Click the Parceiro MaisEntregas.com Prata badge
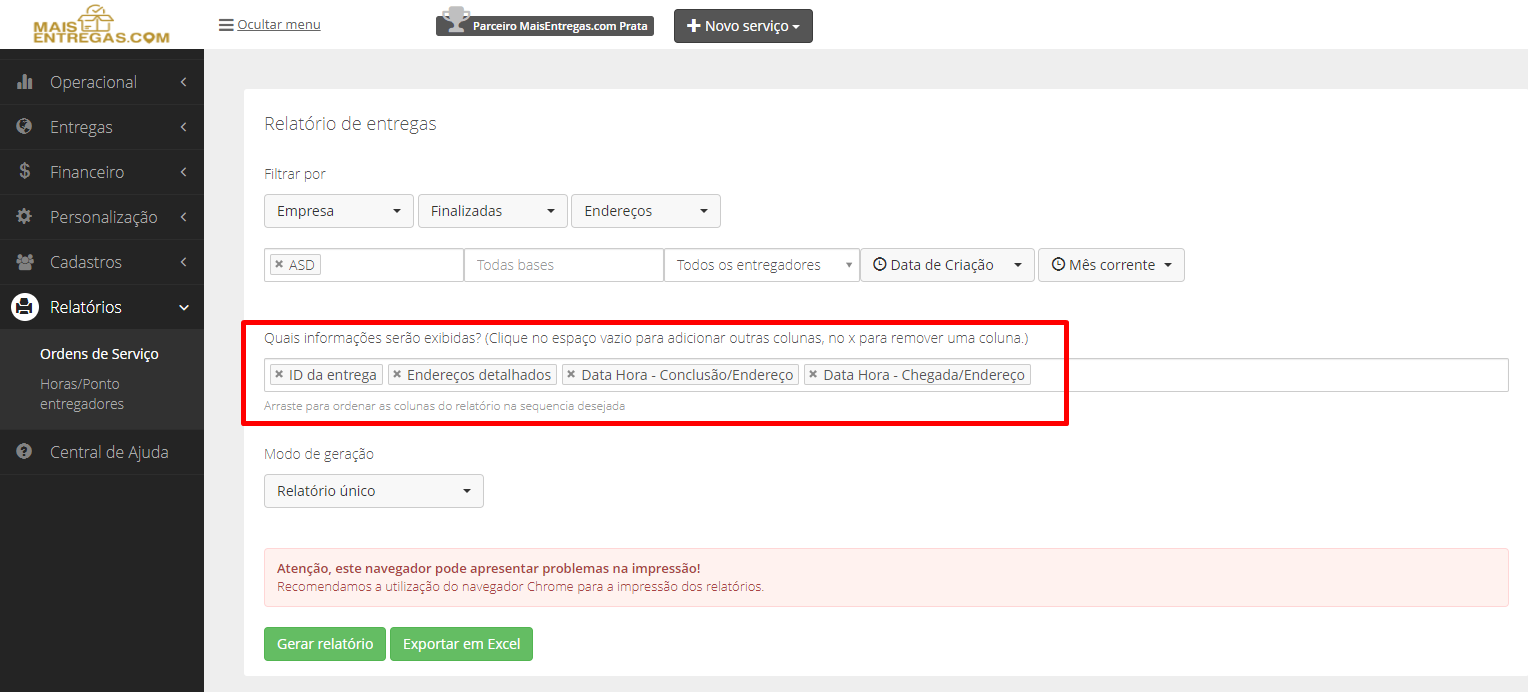The height and width of the screenshot is (692, 1528). click(x=545, y=26)
